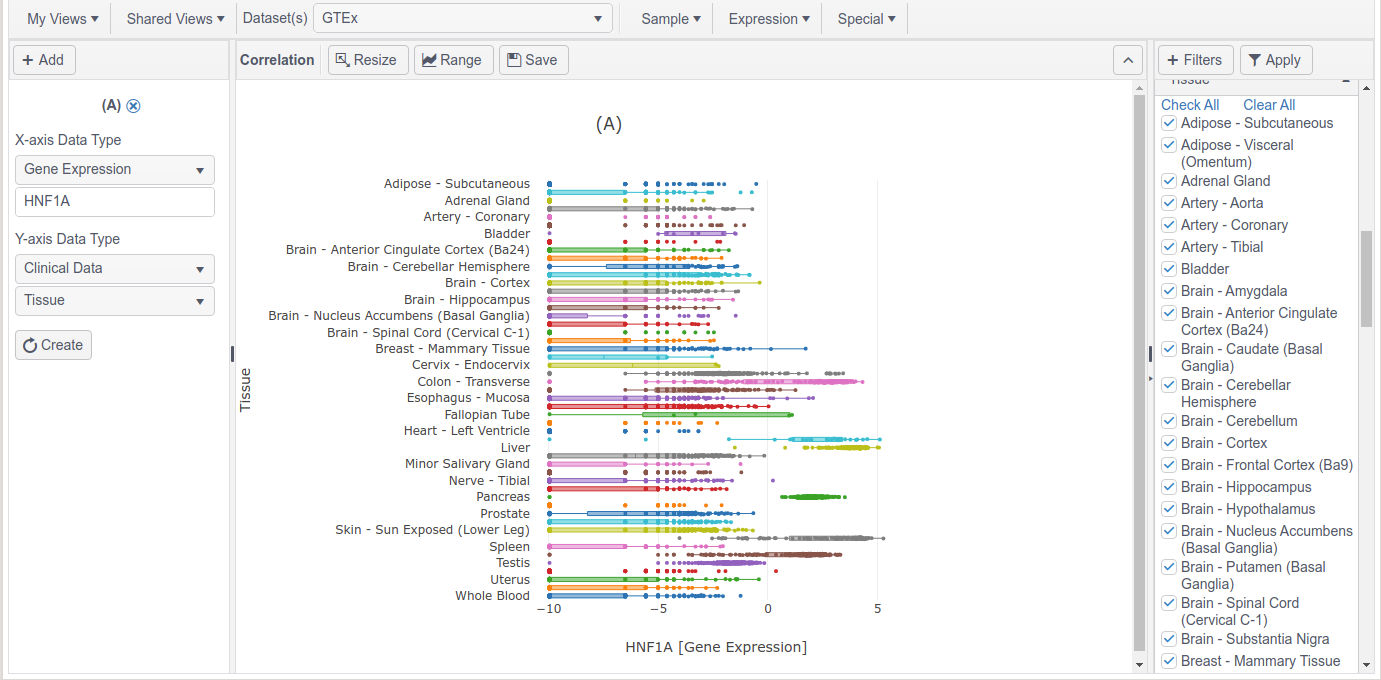Image resolution: width=1381 pixels, height=680 pixels.
Task: Click the Spleen label on the plot axis
Action: coord(509,547)
